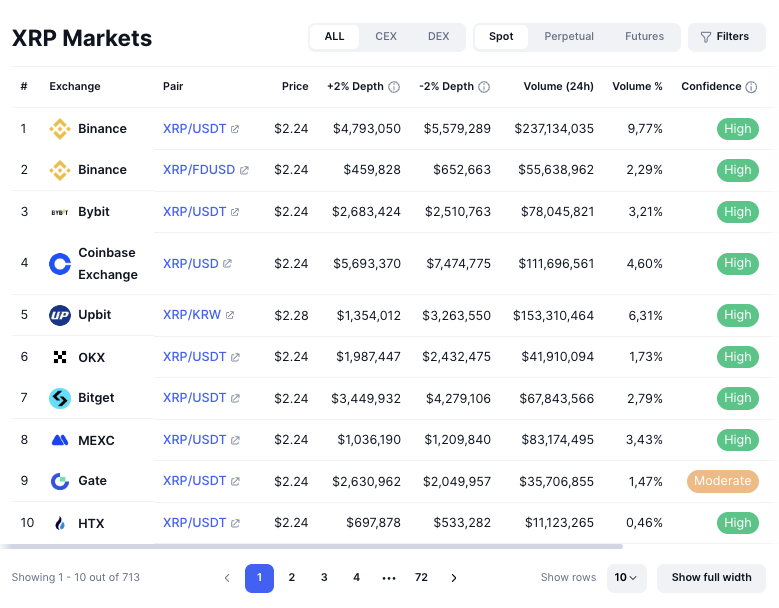This screenshot has width=779, height=608.
Task: Go to the previous page arrow
Action: (227, 578)
